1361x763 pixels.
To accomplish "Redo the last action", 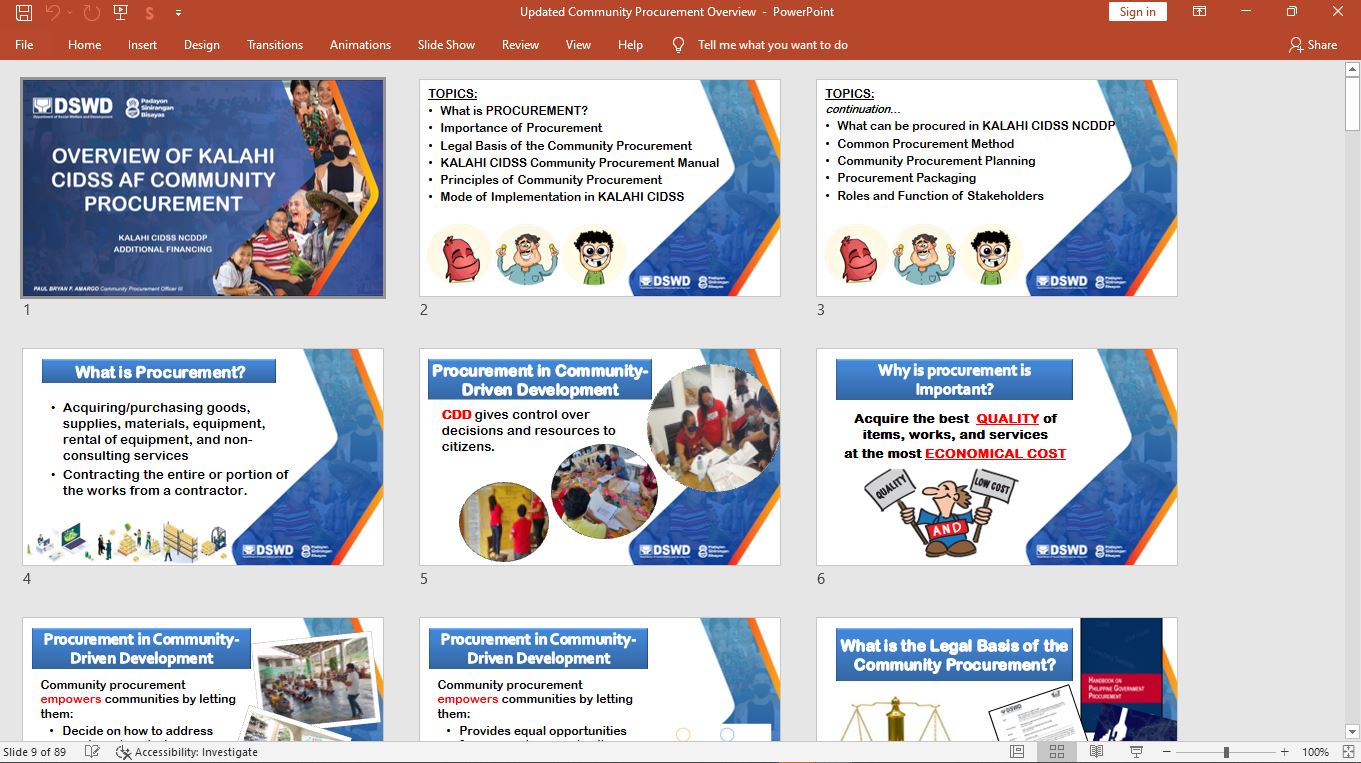I will [92, 13].
